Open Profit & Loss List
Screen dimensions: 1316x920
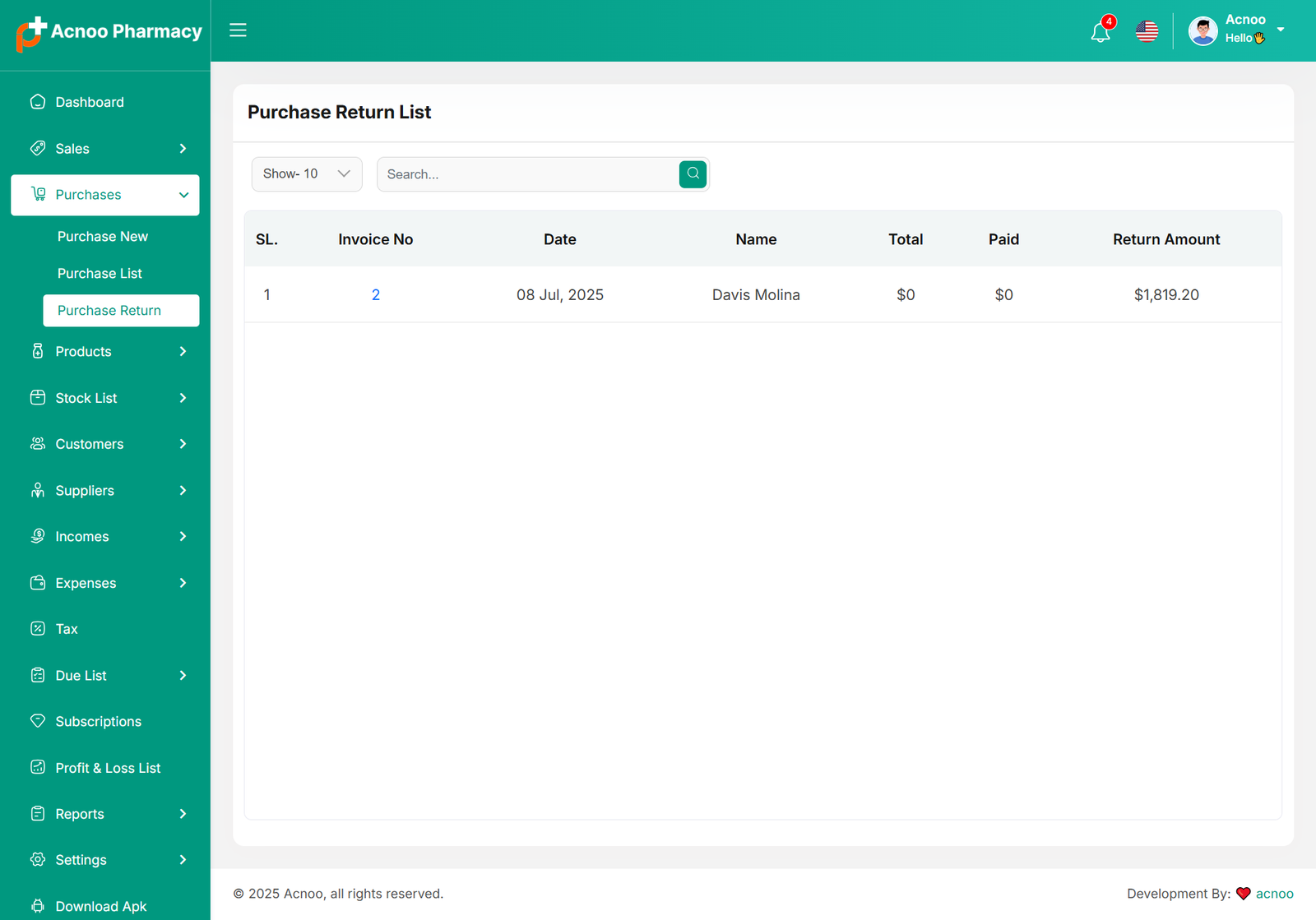[108, 768]
